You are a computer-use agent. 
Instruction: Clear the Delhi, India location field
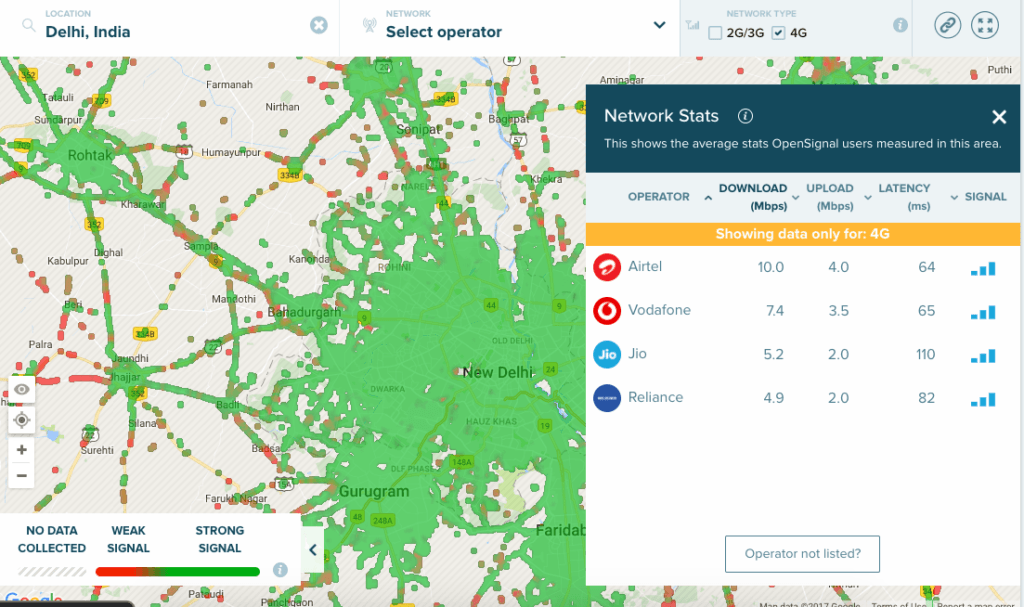(319, 25)
